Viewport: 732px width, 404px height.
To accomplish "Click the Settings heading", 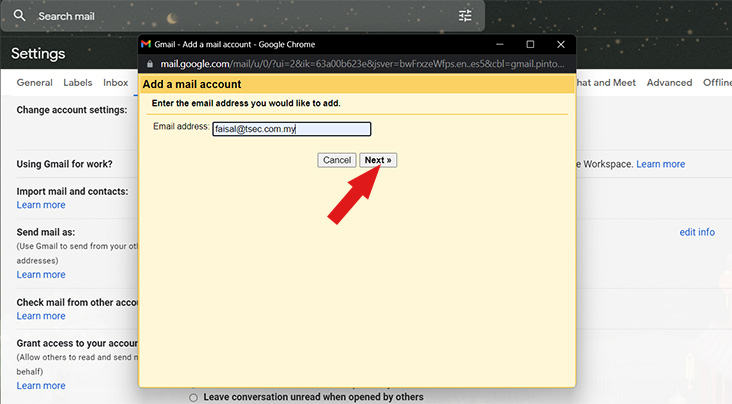I will click(38, 54).
